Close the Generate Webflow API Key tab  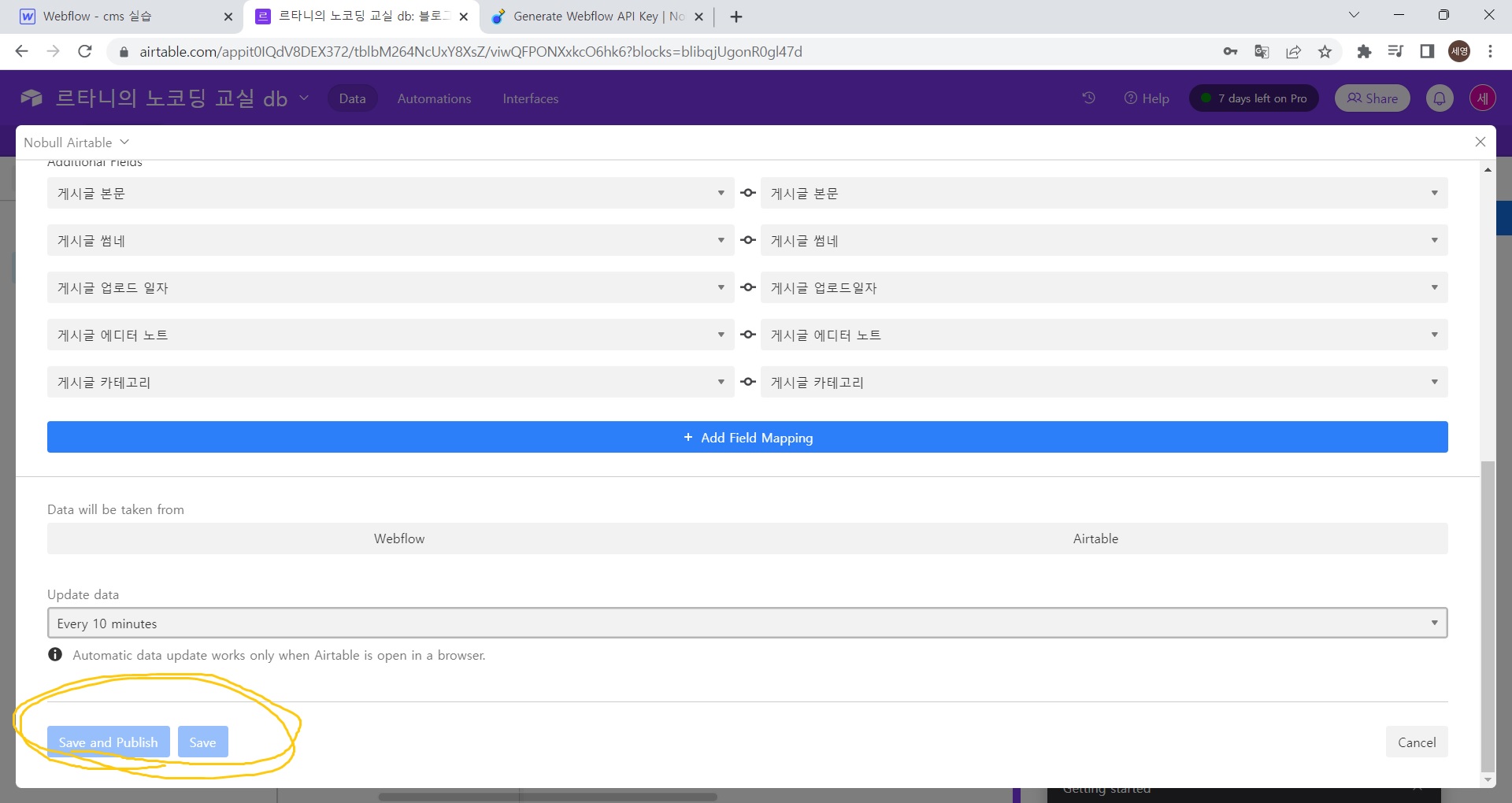(x=699, y=17)
